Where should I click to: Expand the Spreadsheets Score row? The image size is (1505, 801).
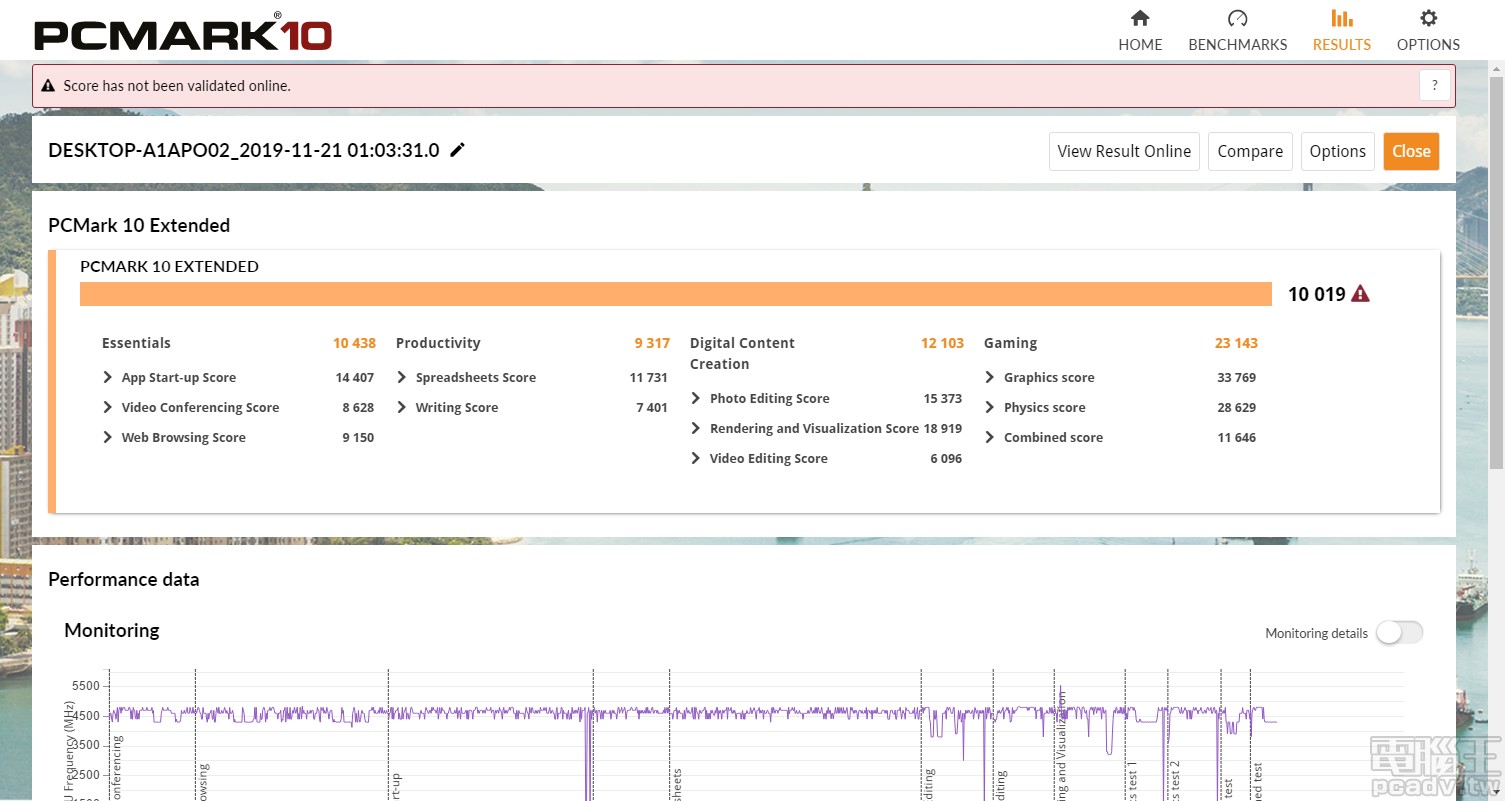click(x=402, y=378)
